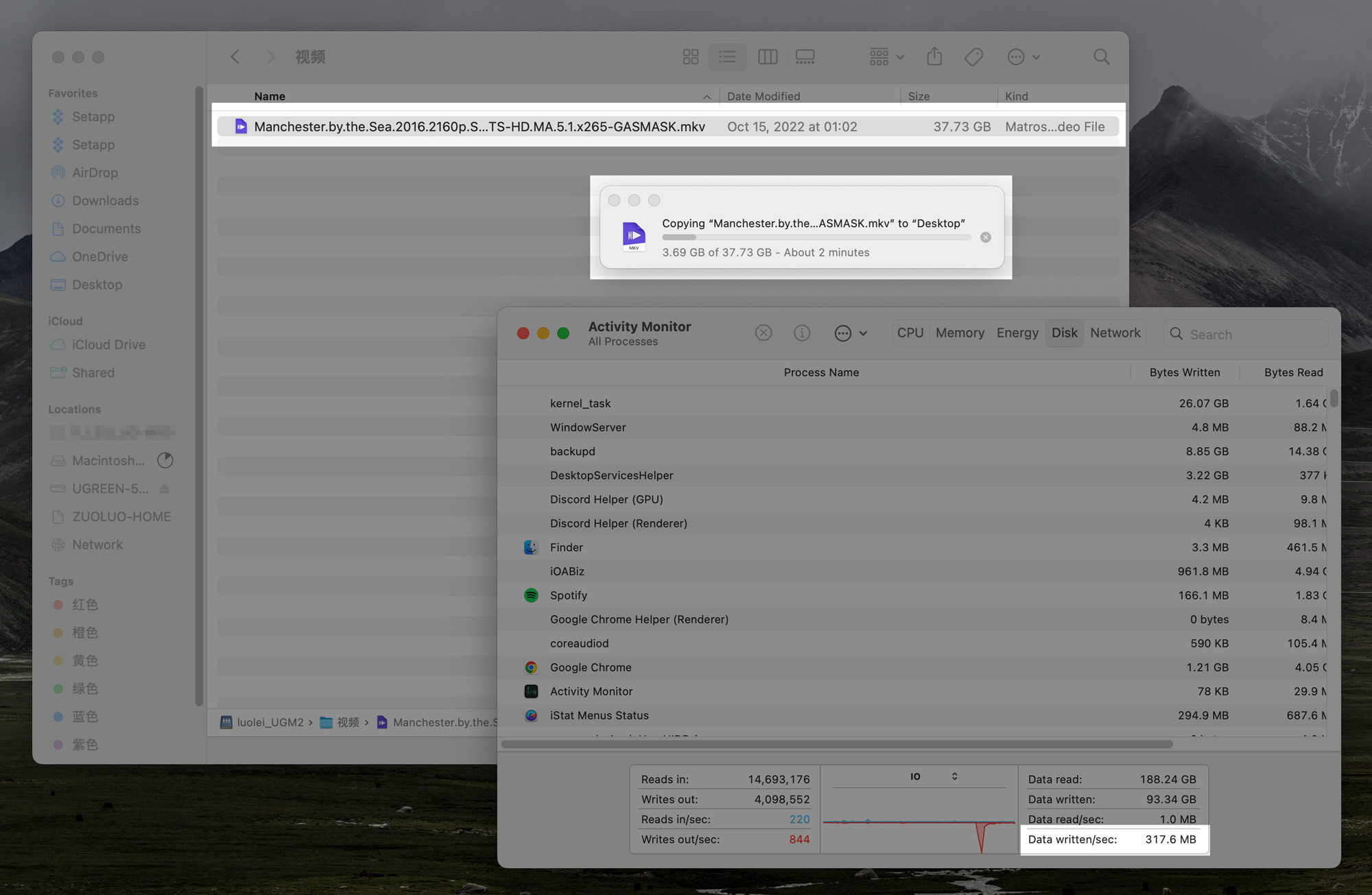Open Activity Monitor more options dropdown
This screenshot has width=1372, height=895.
coord(851,333)
